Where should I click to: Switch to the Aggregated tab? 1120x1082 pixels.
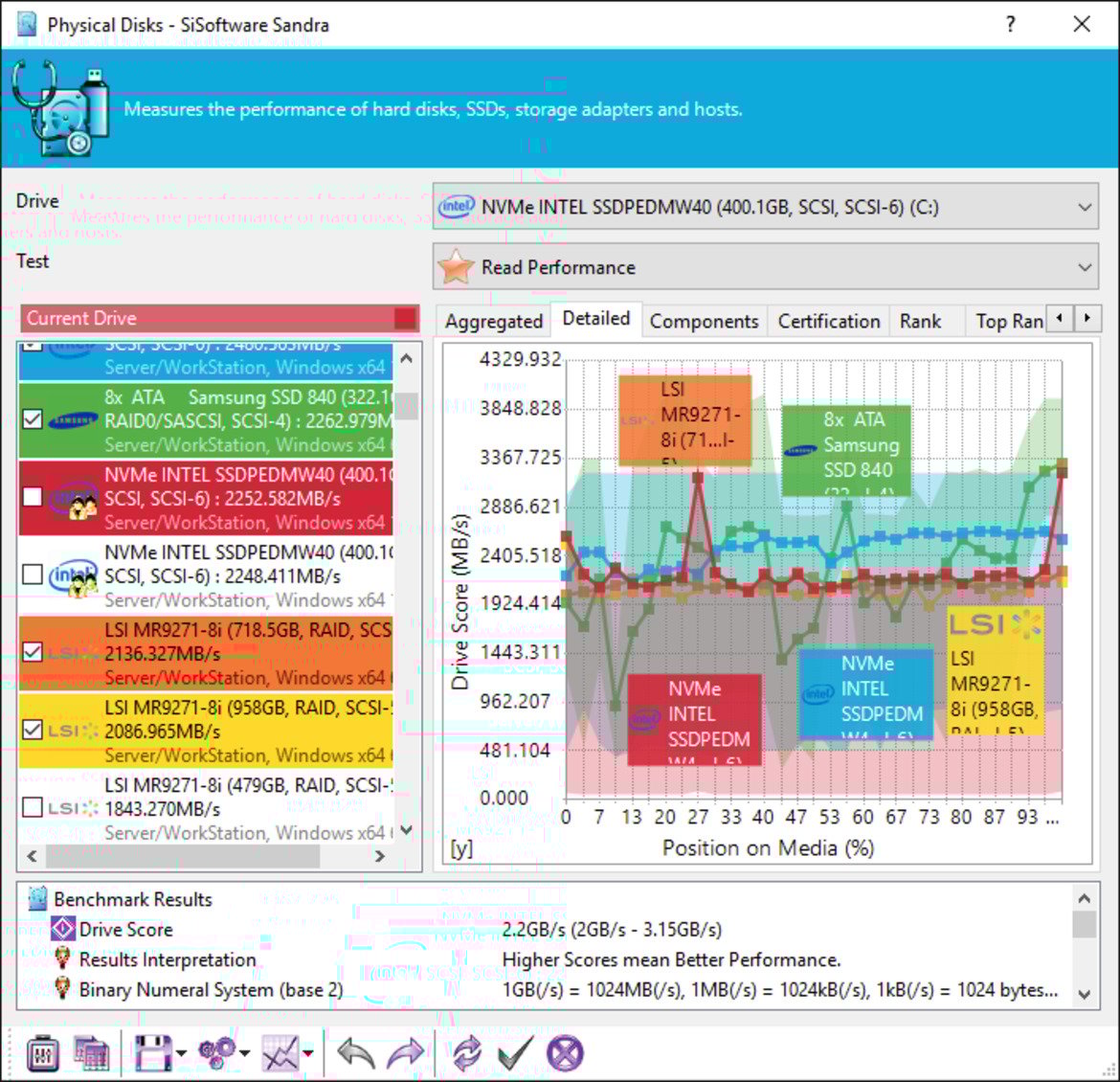(494, 322)
